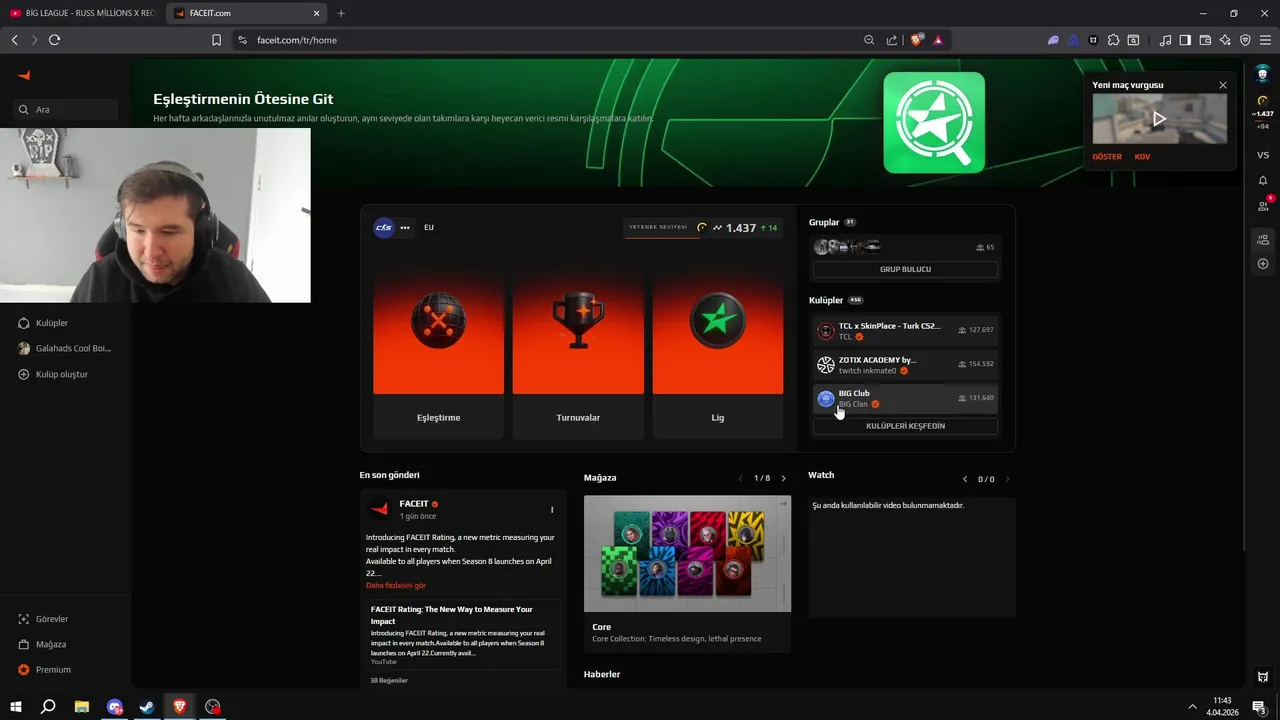Reload the page
This screenshot has height=720, width=1280.
[x=54, y=40]
